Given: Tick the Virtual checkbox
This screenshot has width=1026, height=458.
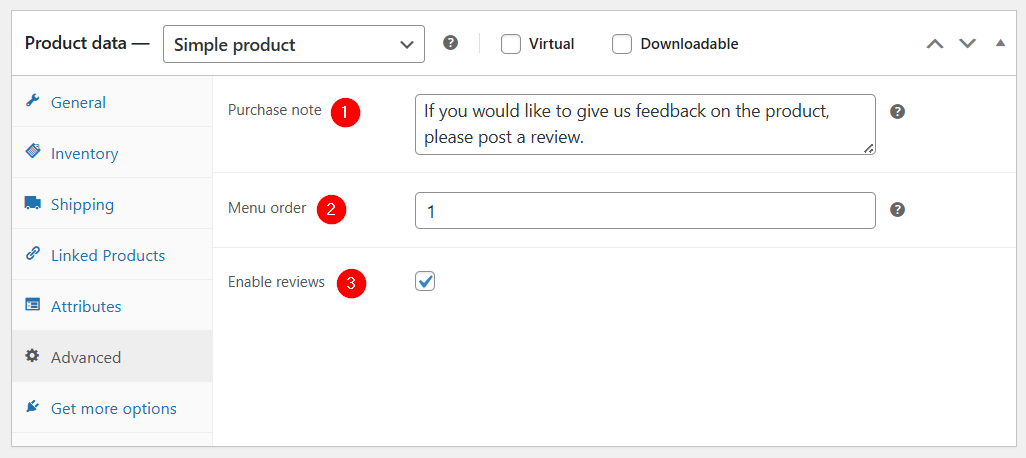Looking at the screenshot, I should (511, 44).
